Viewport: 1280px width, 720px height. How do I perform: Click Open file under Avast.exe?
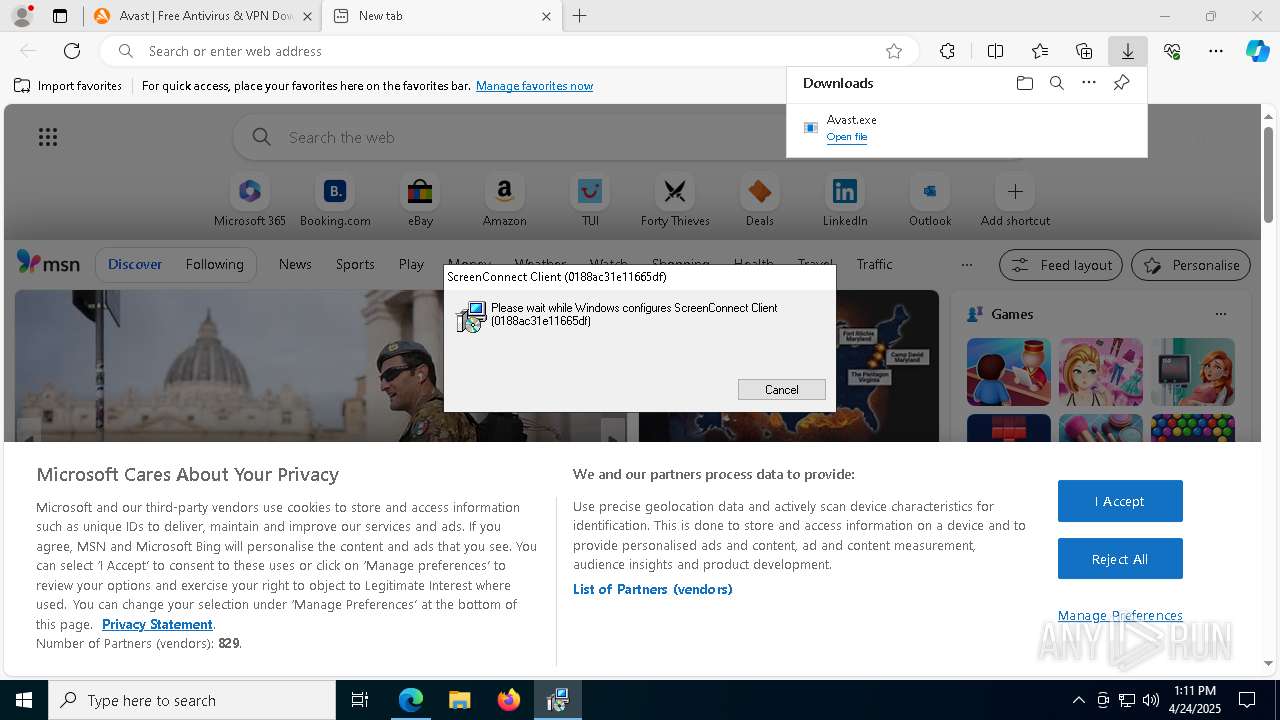(x=847, y=137)
